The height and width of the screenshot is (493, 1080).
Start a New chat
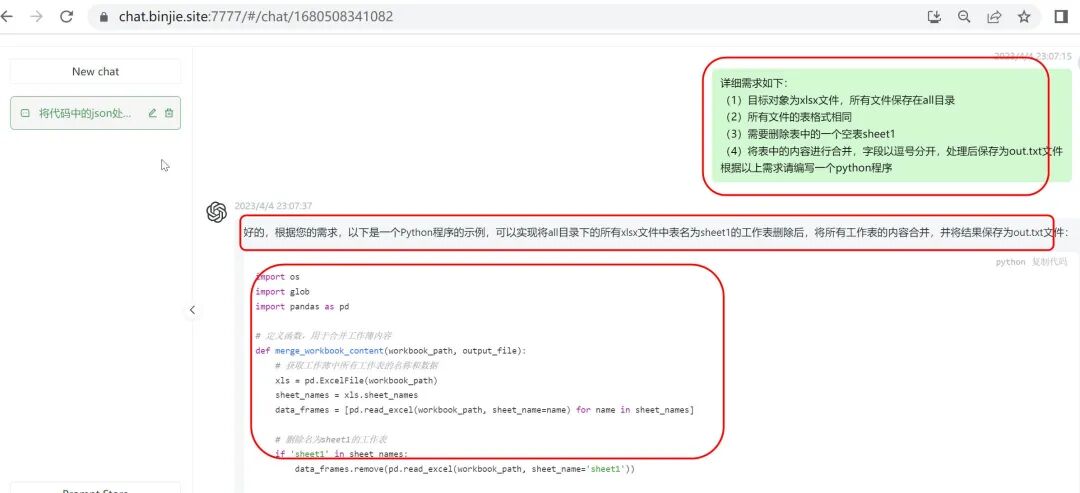pyautogui.click(x=96, y=72)
